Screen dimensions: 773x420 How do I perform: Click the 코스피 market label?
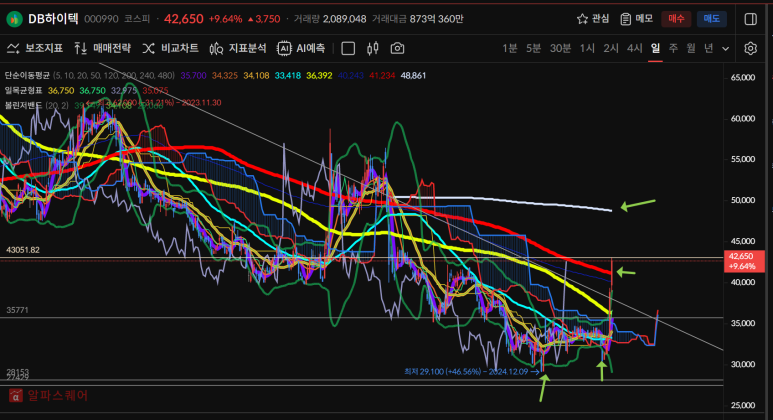coord(137,19)
